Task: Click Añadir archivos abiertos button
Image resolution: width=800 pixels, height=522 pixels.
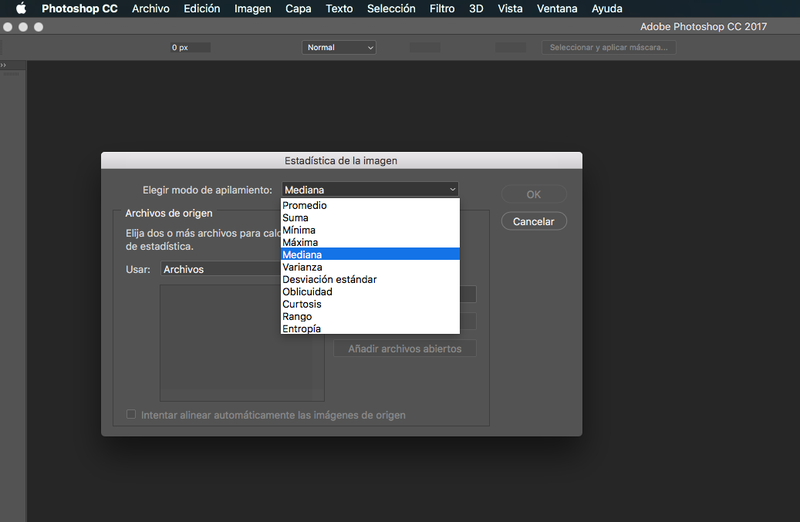Action: 405,349
